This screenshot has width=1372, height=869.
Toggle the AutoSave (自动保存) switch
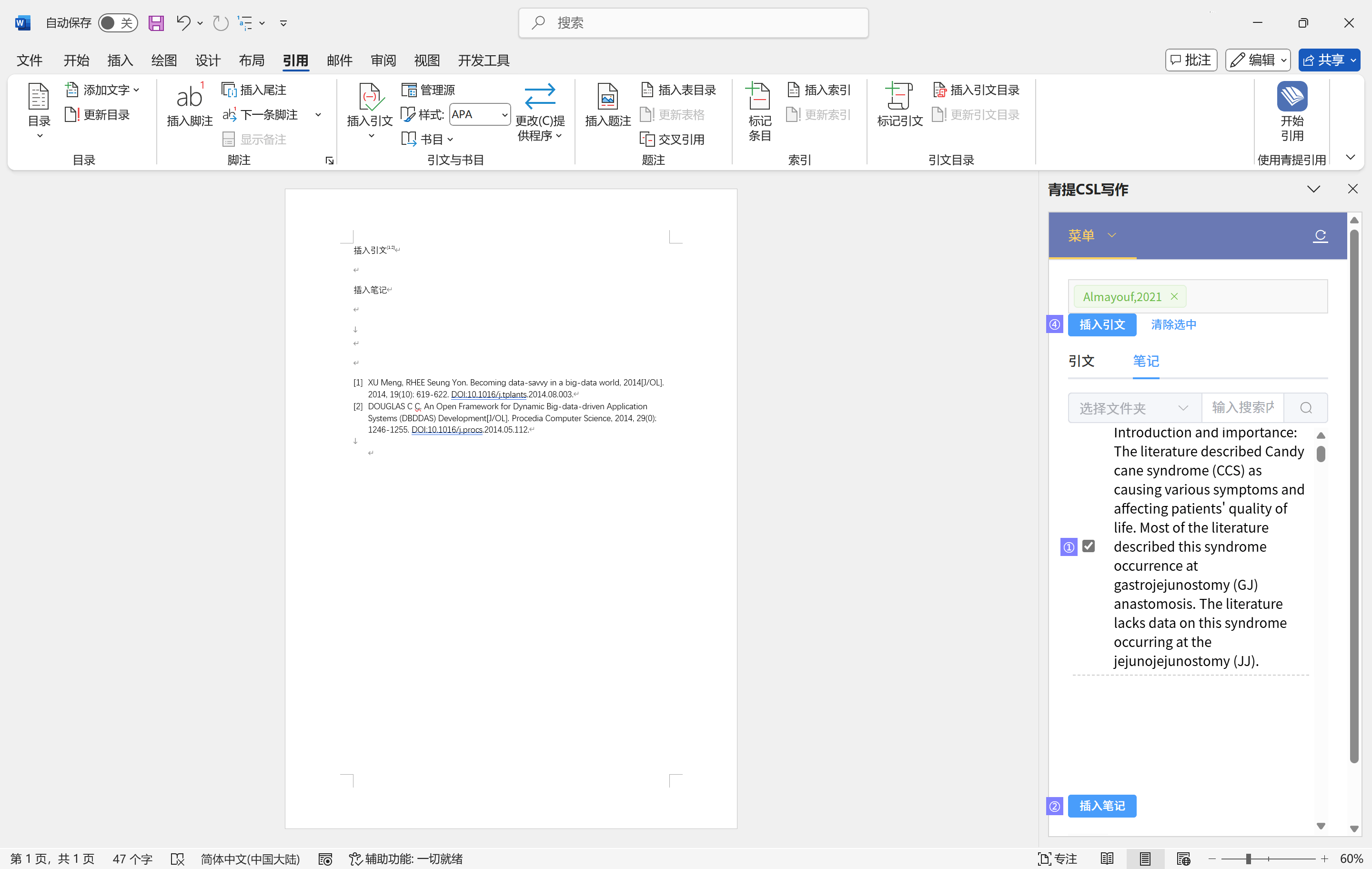pos(117,23)
